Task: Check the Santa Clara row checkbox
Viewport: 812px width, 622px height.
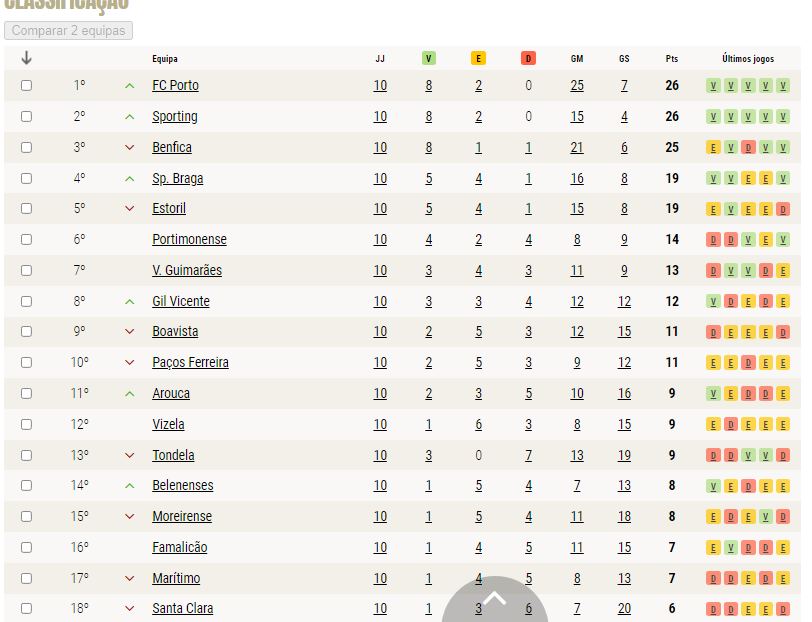Action: point(26,609)
